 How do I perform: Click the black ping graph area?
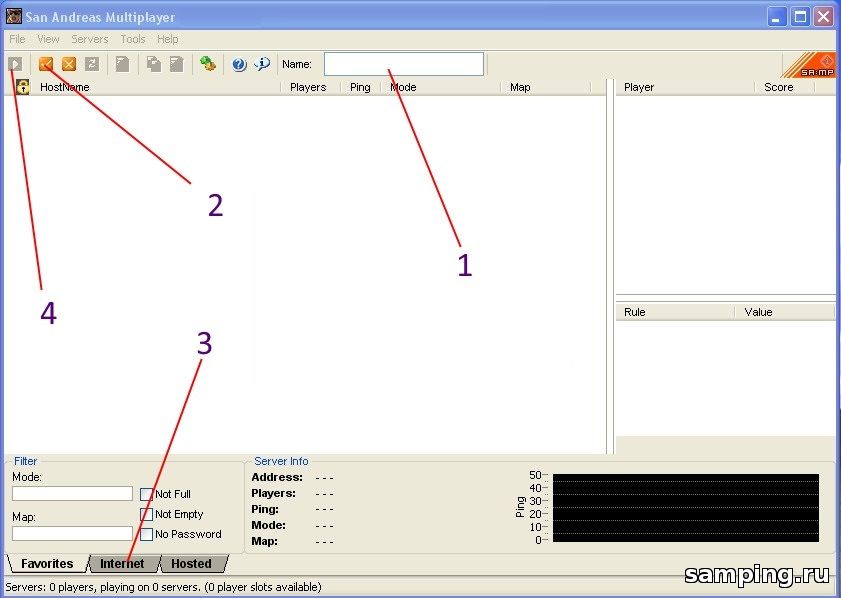coord(685,507)
